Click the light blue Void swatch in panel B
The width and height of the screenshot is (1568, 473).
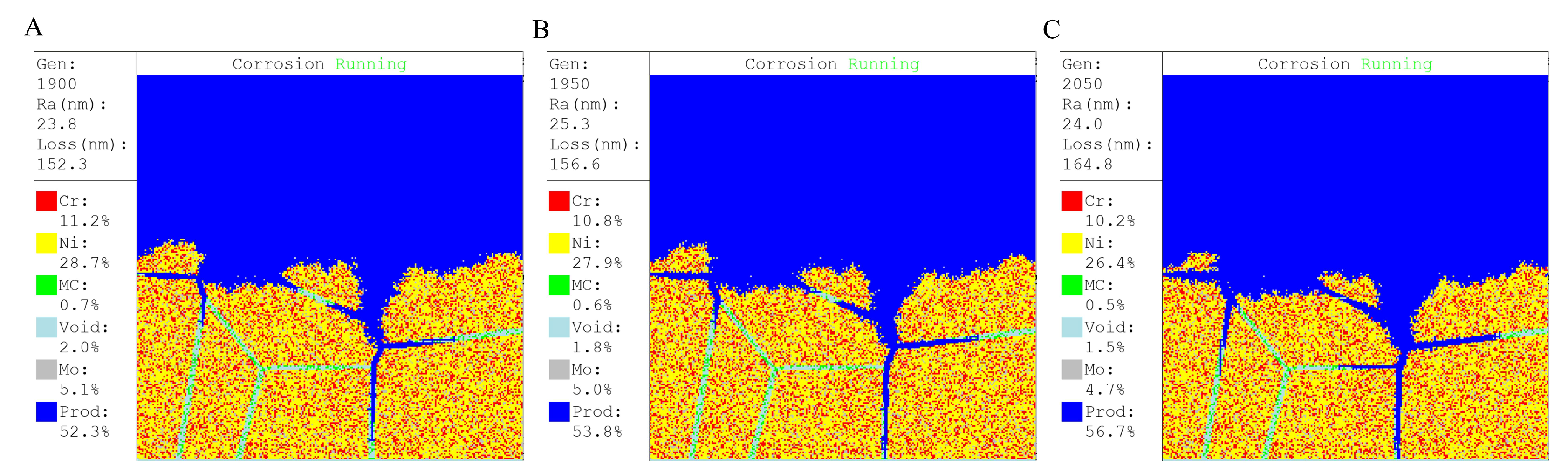[559, 327]
